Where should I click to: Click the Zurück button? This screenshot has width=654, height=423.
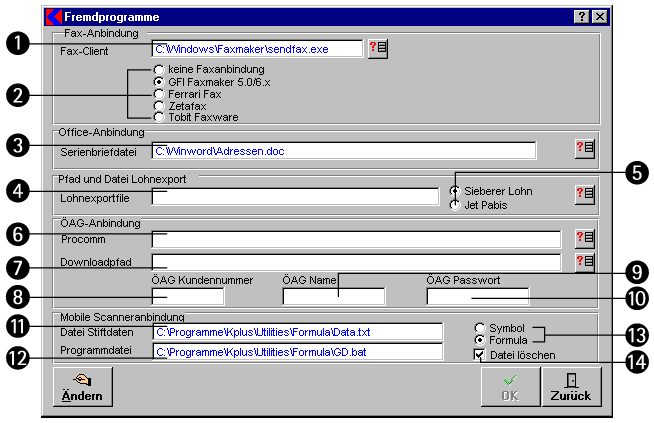pyautogui.click(x=570, y=386)
